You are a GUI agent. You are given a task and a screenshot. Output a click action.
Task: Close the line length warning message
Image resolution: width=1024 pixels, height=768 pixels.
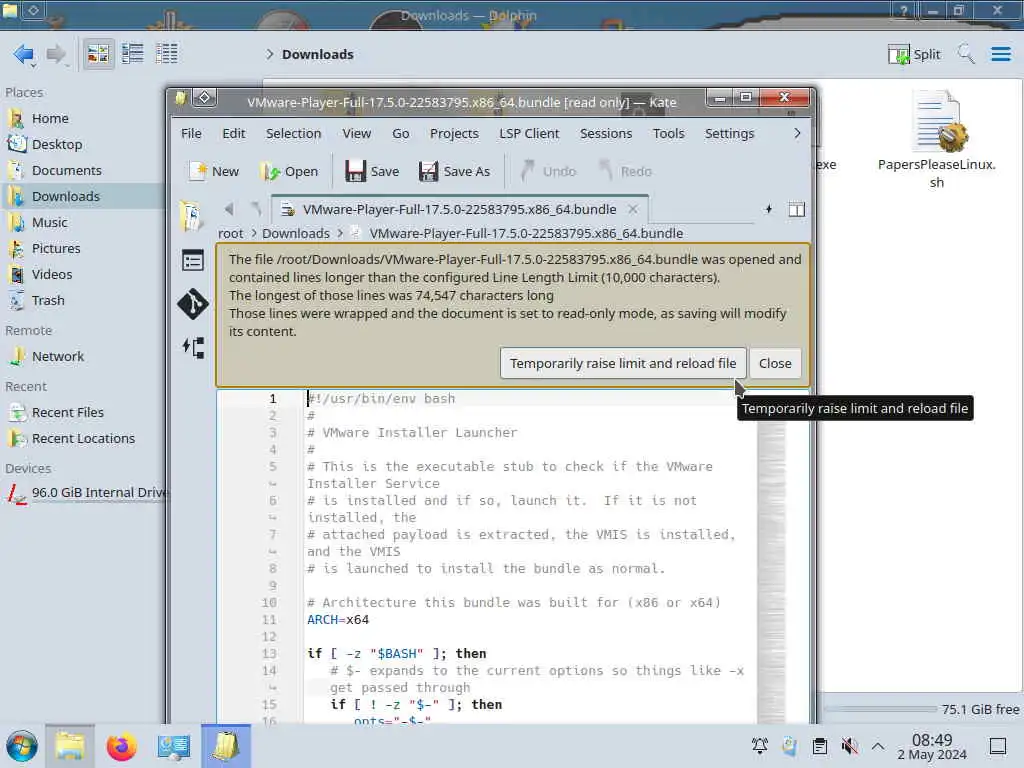tap(775, 363)
